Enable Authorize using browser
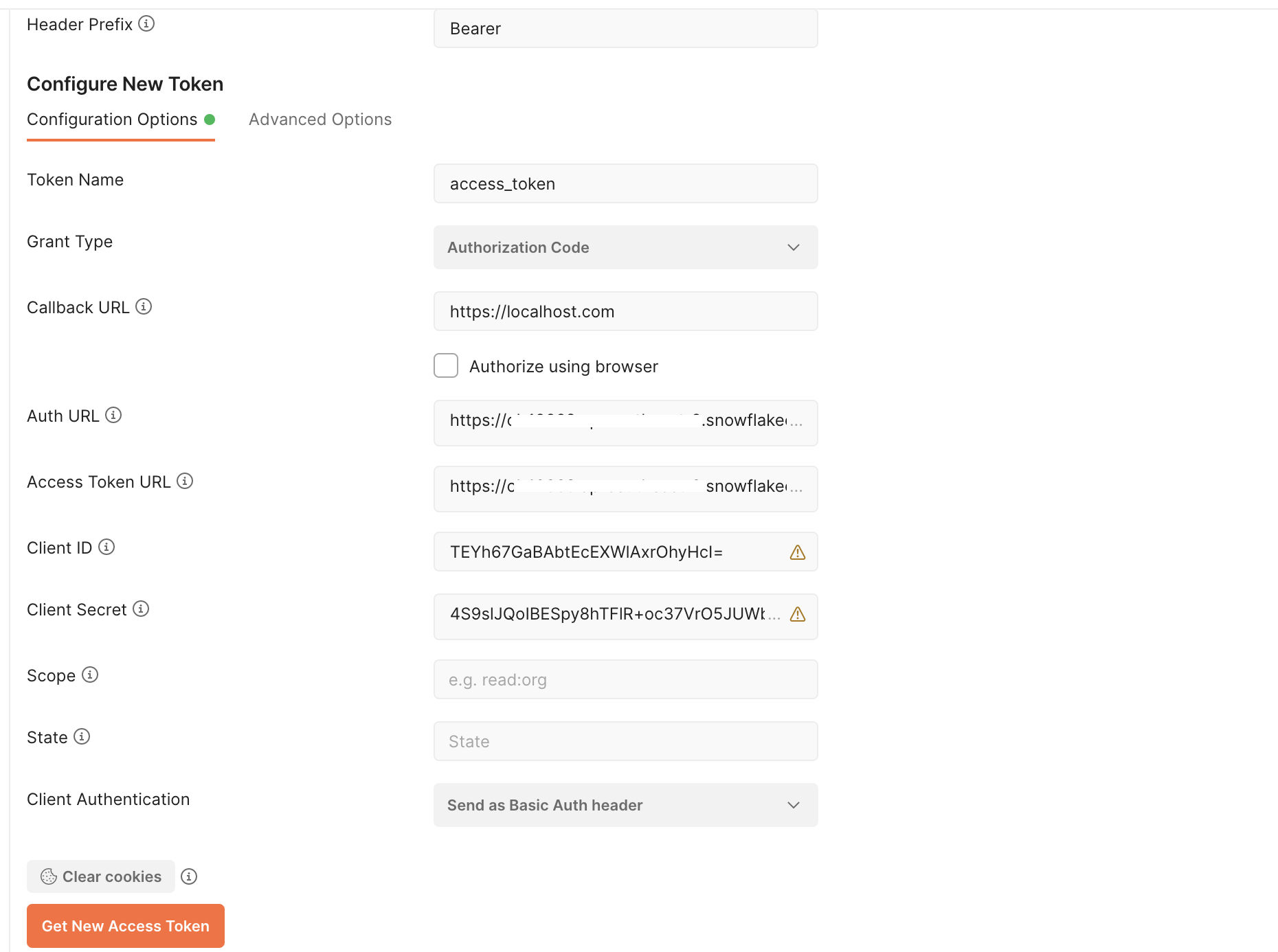1278x952 pixels. [x=445, y=365]
